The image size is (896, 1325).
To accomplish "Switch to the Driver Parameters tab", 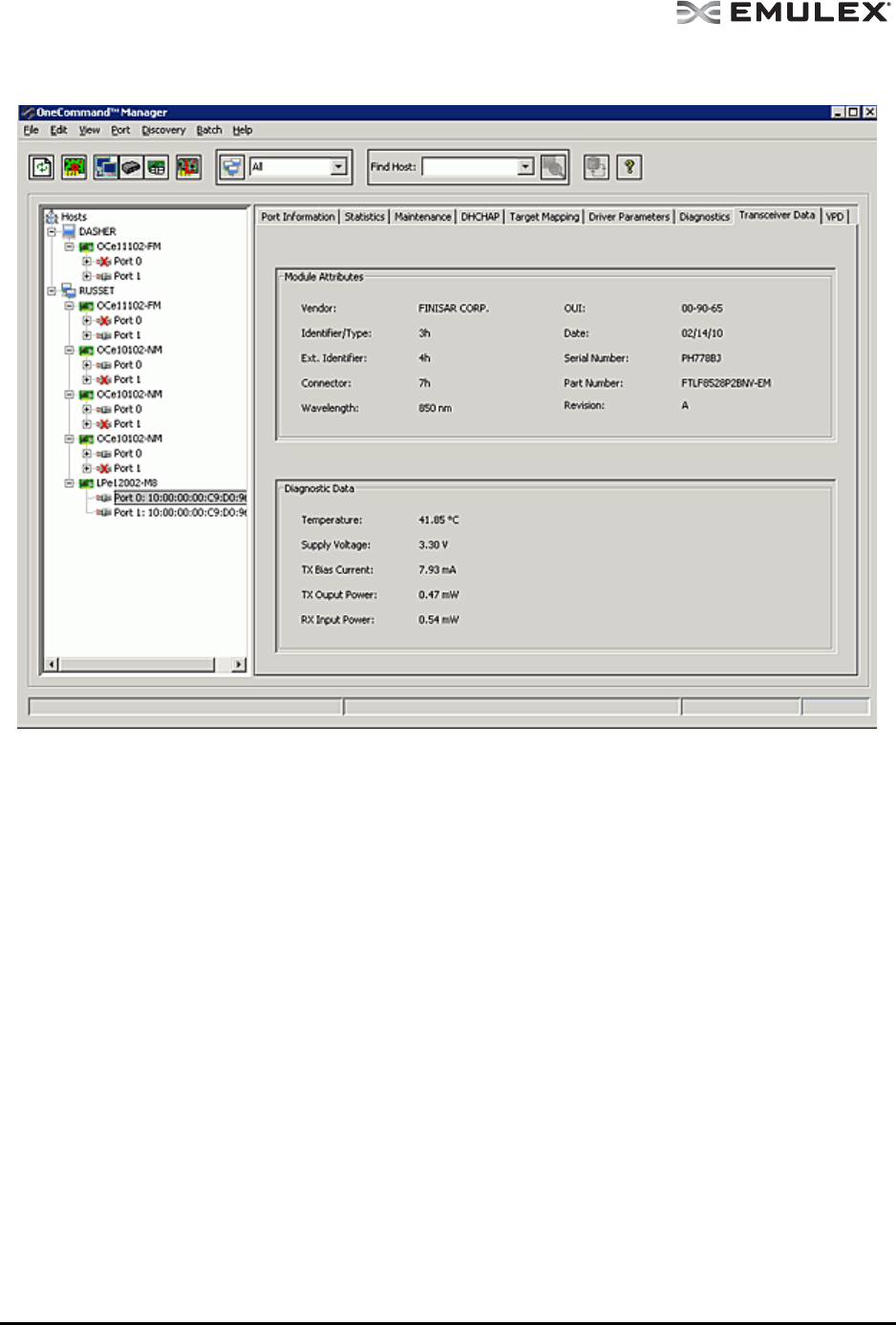I will (x=629, y=217).
